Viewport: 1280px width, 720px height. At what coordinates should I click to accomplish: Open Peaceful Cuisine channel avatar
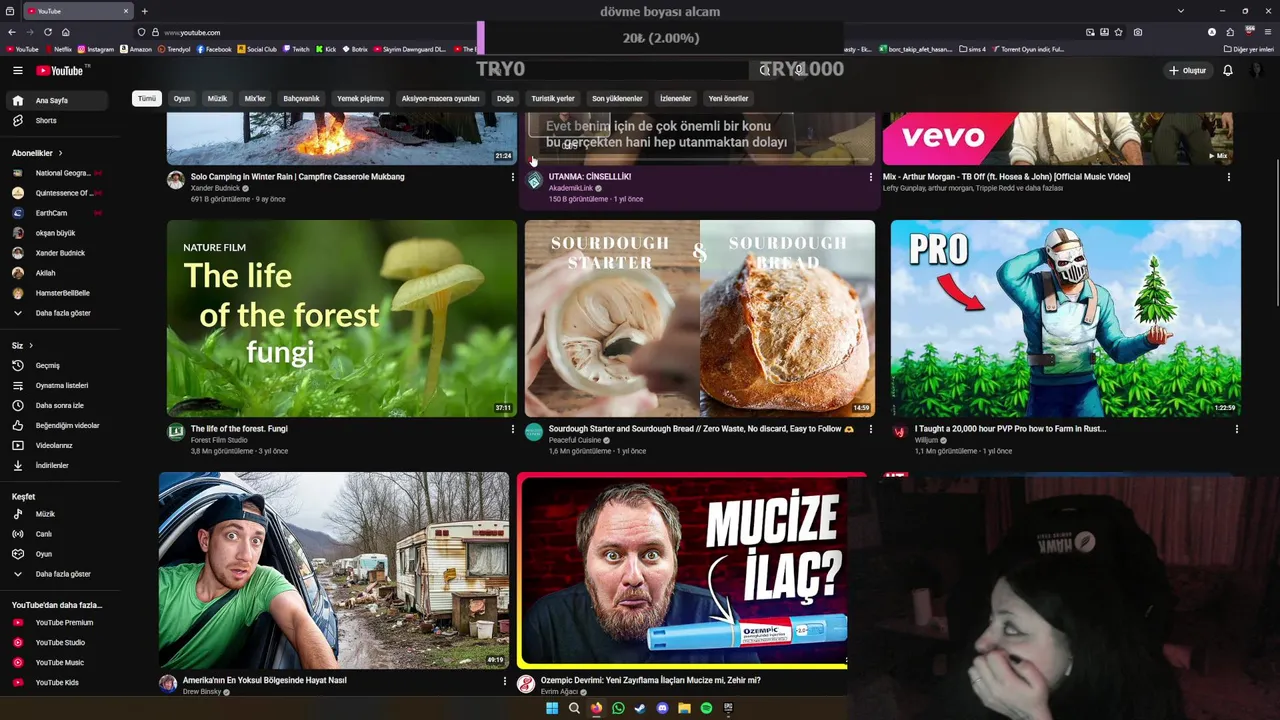(x=534, y=432)
